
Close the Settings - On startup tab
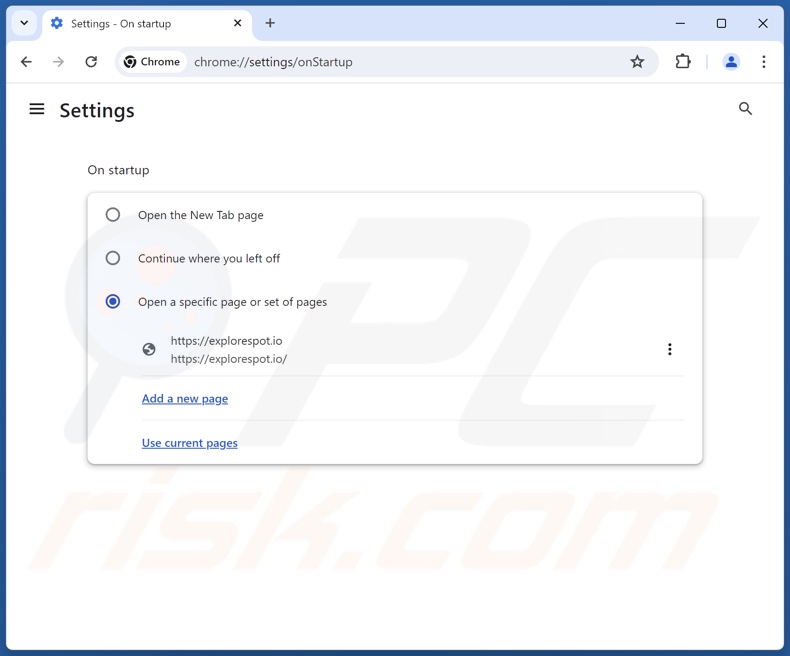click(238, 23)
